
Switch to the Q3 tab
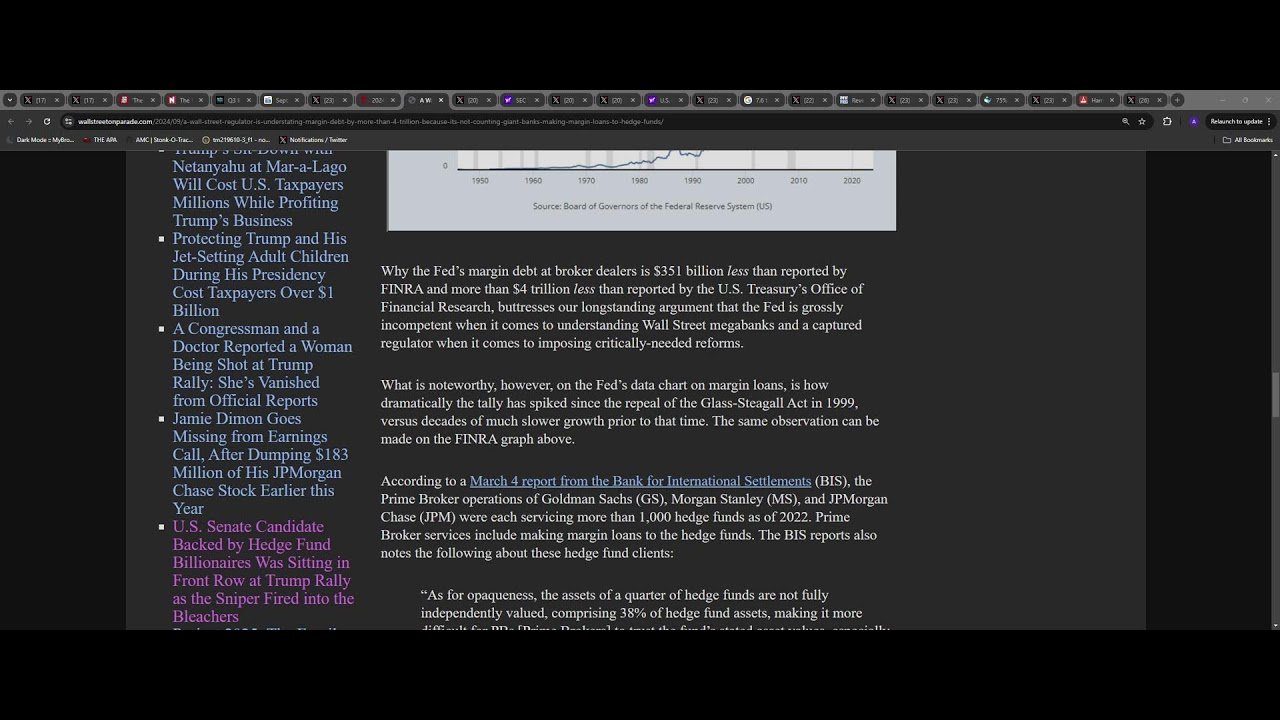pyautogui.click(x=233, y=100)
